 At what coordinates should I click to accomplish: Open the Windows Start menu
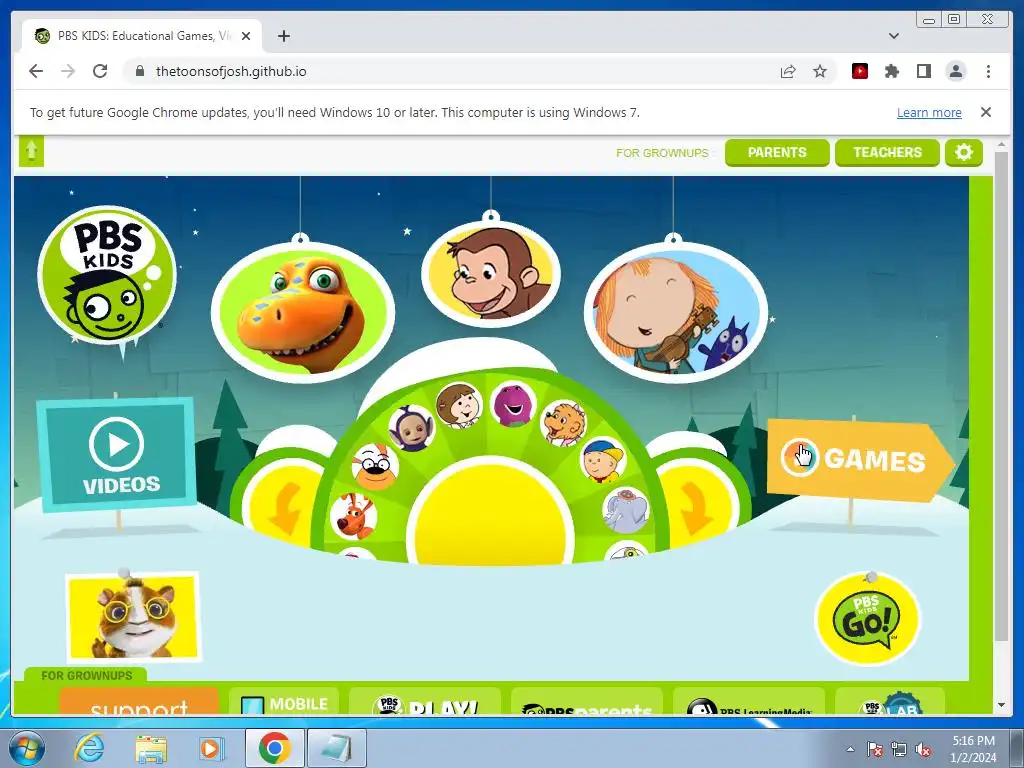point(27,748)
